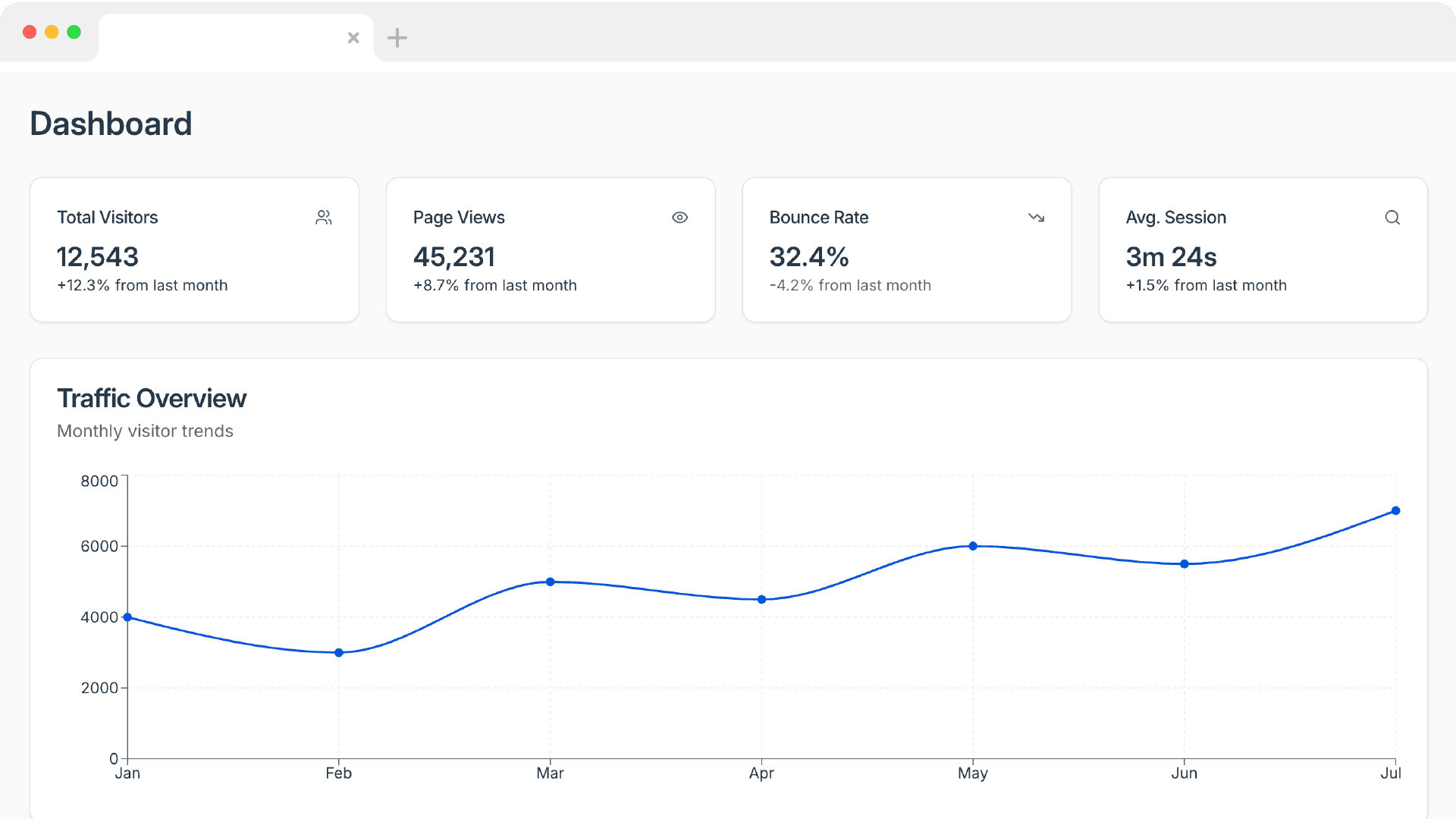Select the Apr data point on chart
The image size is (1456, 819).
coord(762,600)
